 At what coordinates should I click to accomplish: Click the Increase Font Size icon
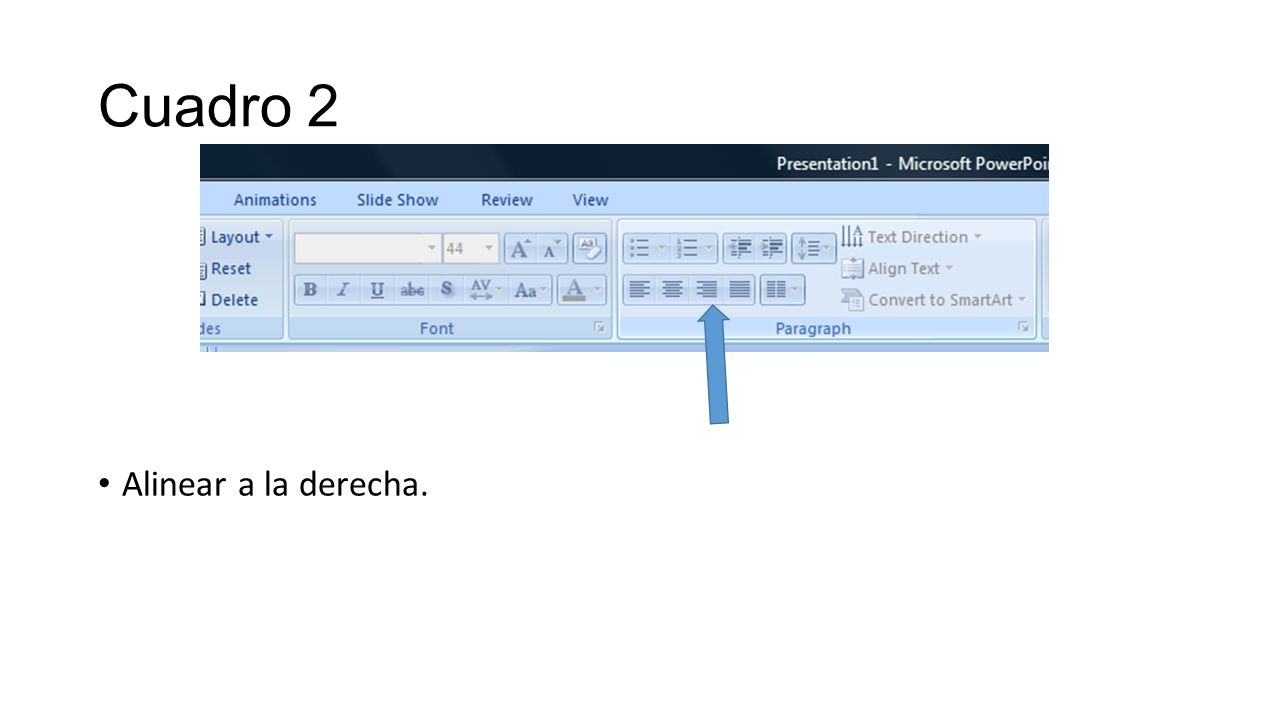(x=519, y=248)
